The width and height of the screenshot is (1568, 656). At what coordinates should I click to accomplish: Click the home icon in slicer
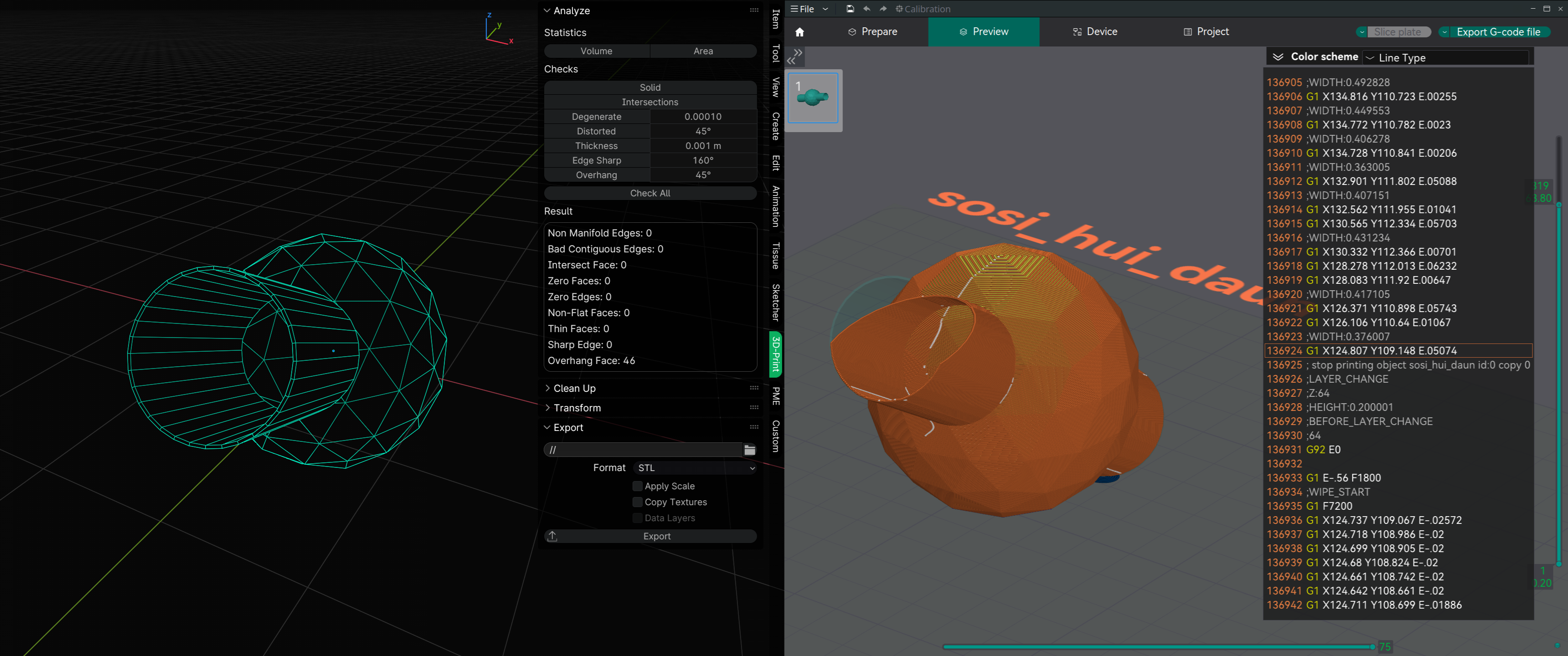pyautogui.click(x=800, y=32)
